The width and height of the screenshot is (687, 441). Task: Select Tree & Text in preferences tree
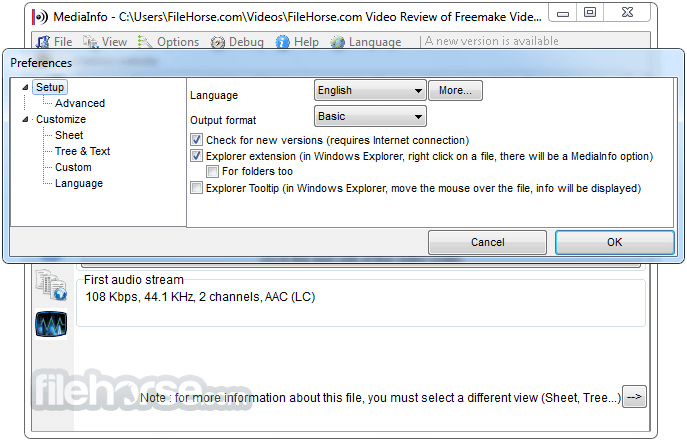coord(82,151)
